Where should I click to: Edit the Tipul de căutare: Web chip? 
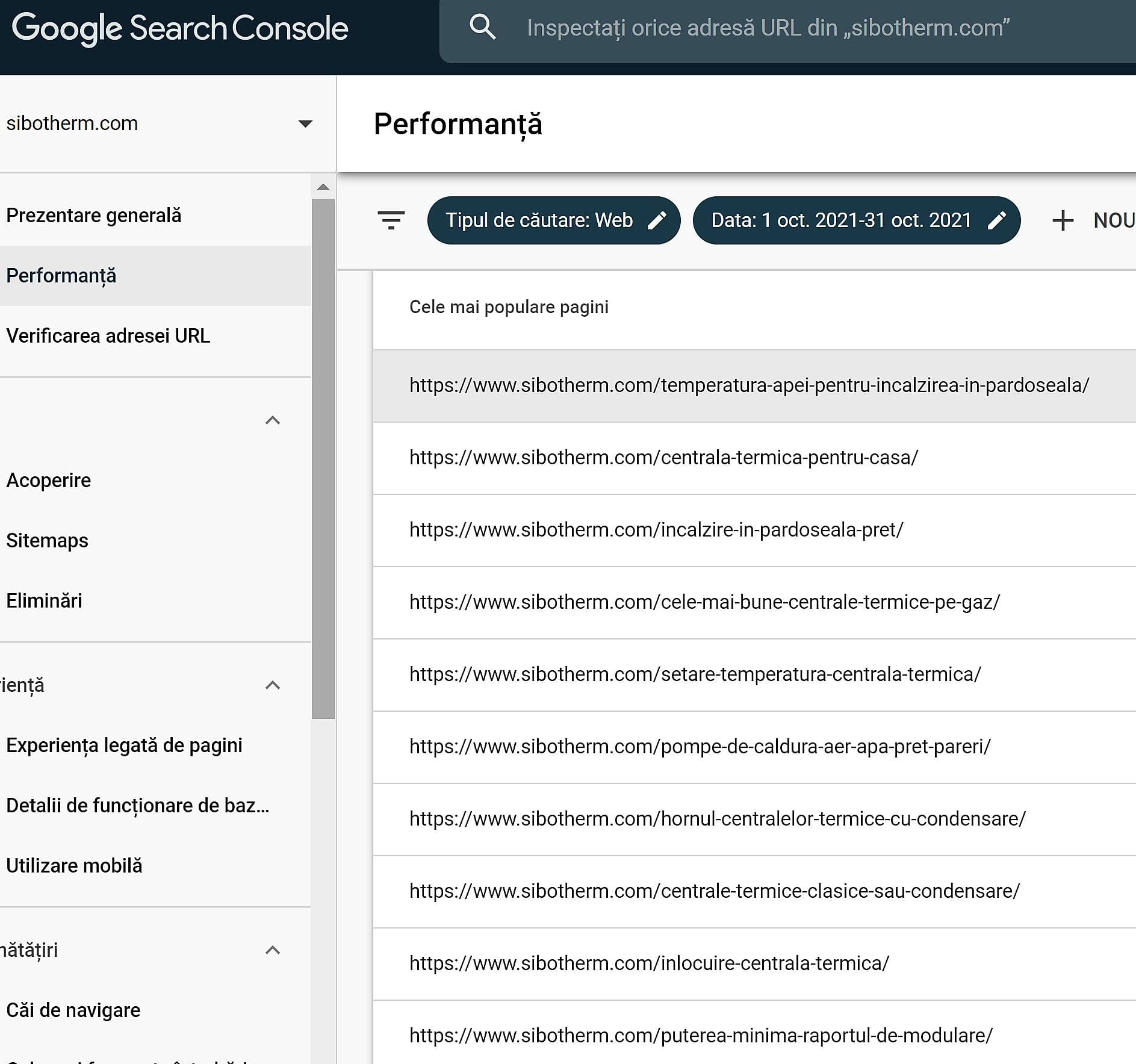pos(554,220)
